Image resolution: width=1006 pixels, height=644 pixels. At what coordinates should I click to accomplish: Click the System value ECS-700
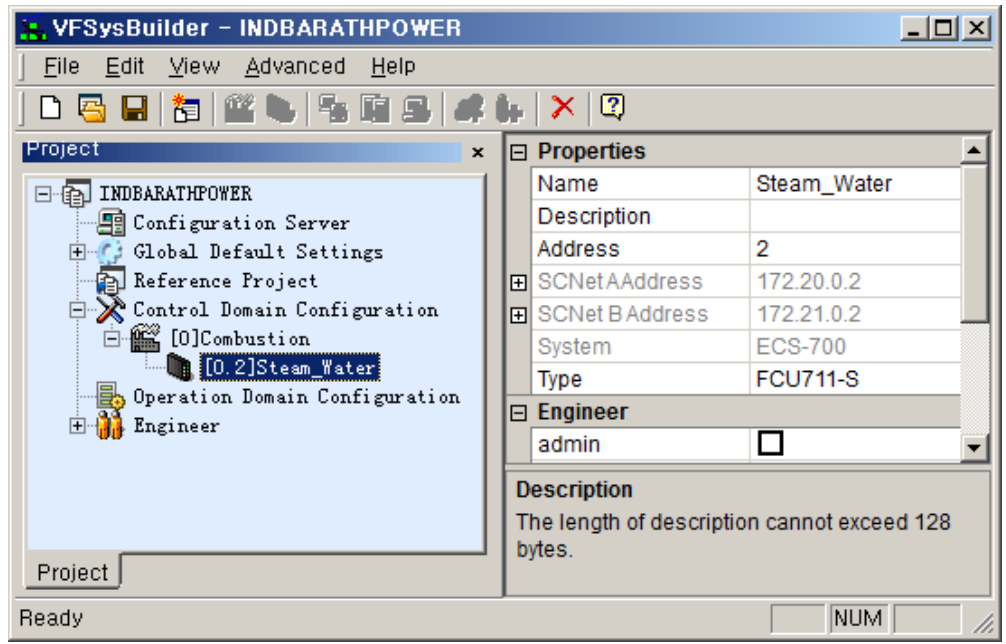point(855,346)
